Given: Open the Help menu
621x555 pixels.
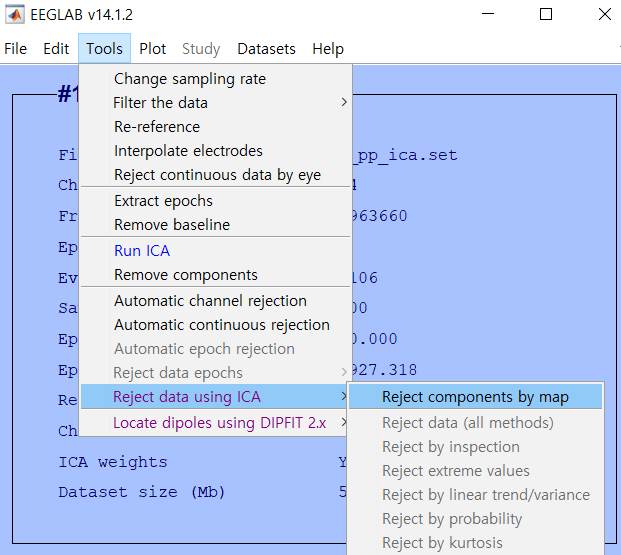Looking at the screenshot, I should coord(328,49).
